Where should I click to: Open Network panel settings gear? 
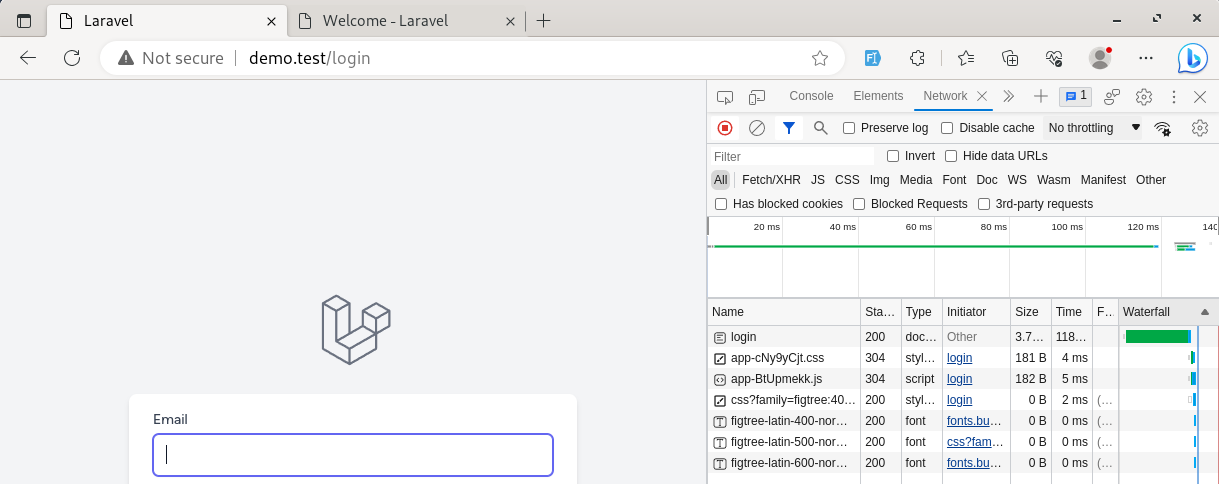[1200, 128]
